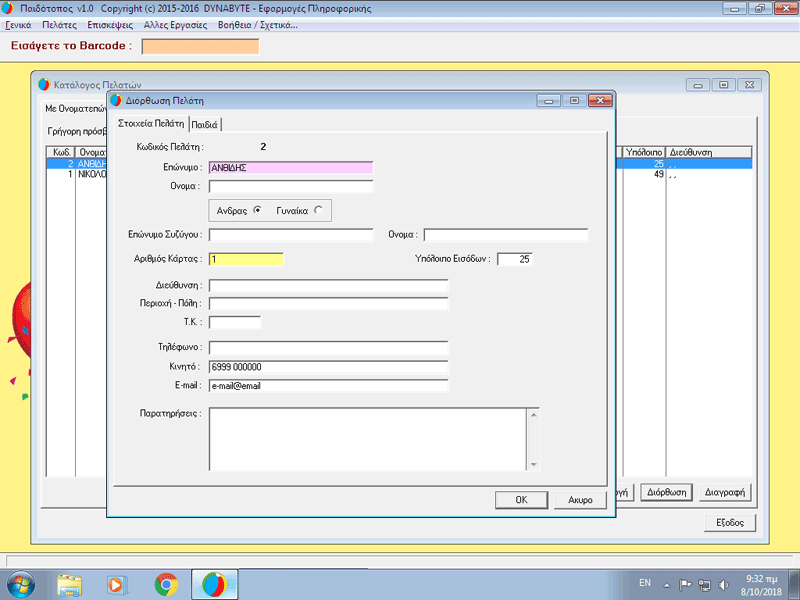Click the Παιδότοπος app icon in title bar
Screen dimensions: 800x600
(x=8, y=8)
